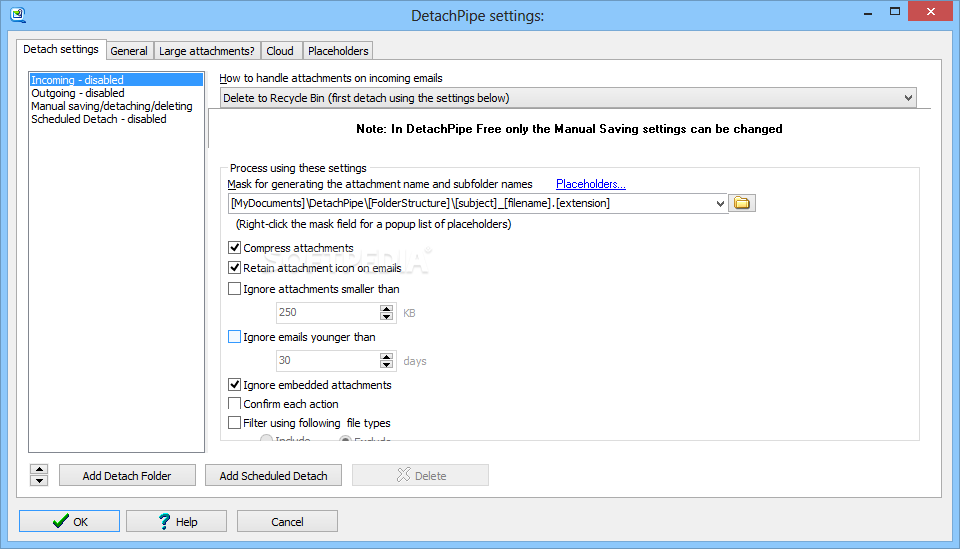Click the X Delete button

[x=420, y=476]
